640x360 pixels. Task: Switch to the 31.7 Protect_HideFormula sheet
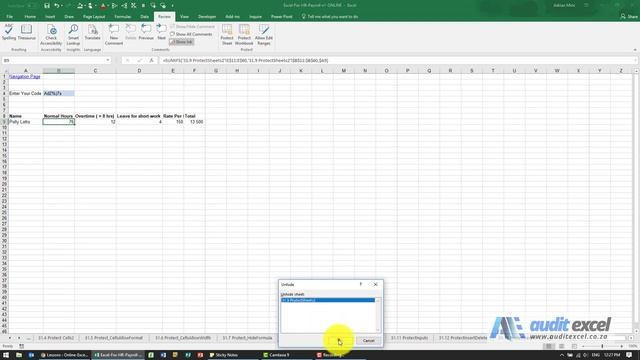click(x=247, y=338)
